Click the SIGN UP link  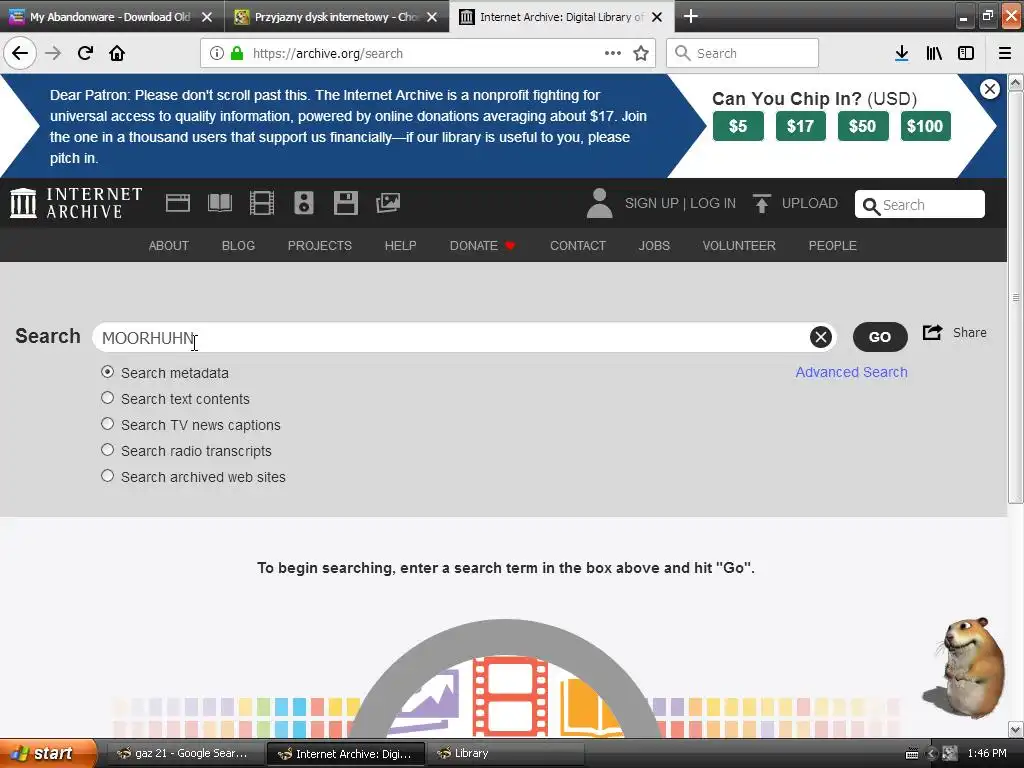[652, 203]
